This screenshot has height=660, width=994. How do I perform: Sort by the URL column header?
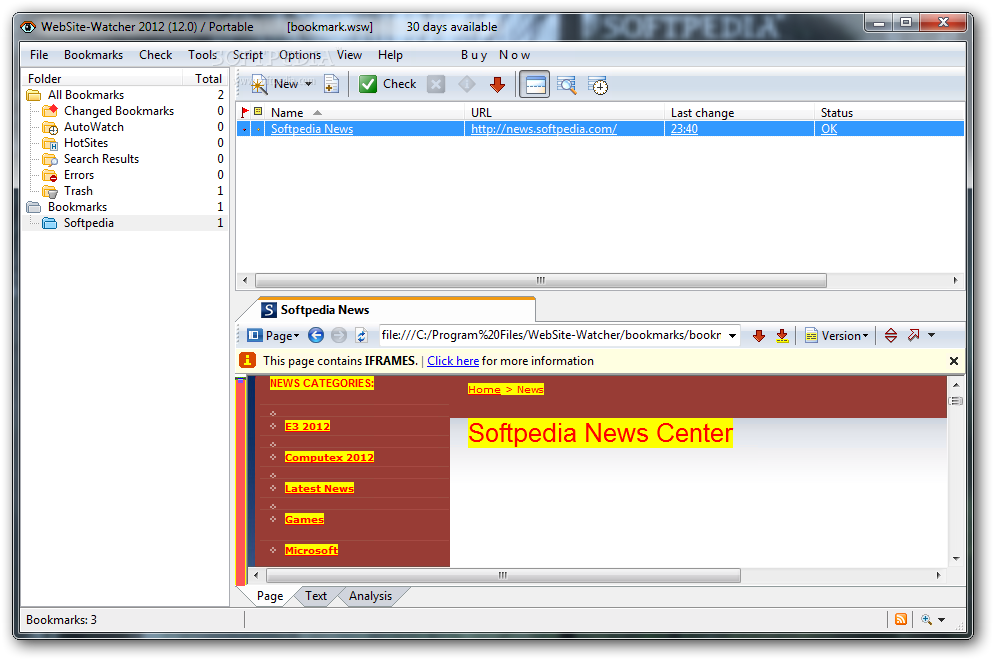(x=564, y=112)
